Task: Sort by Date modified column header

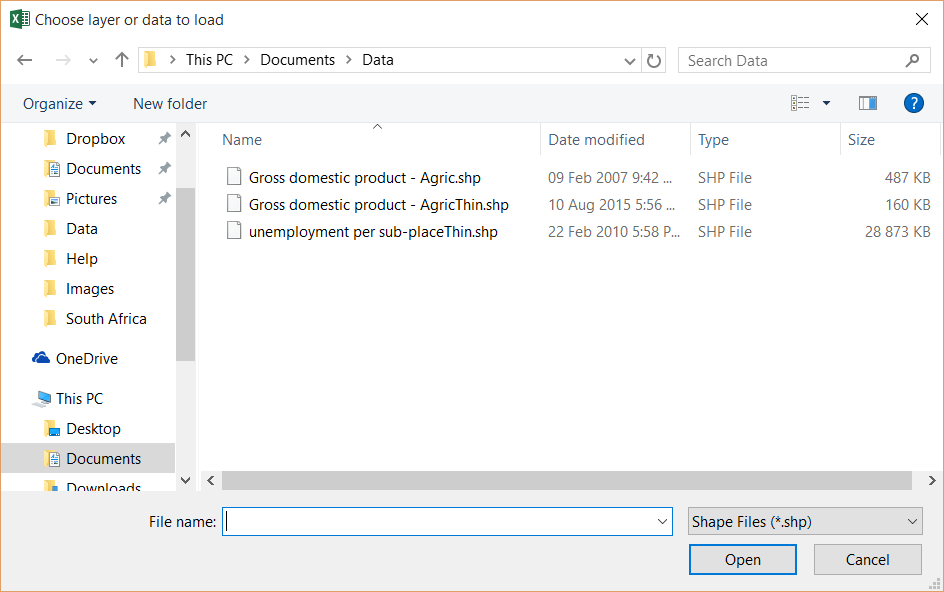Action: point(596,140)
